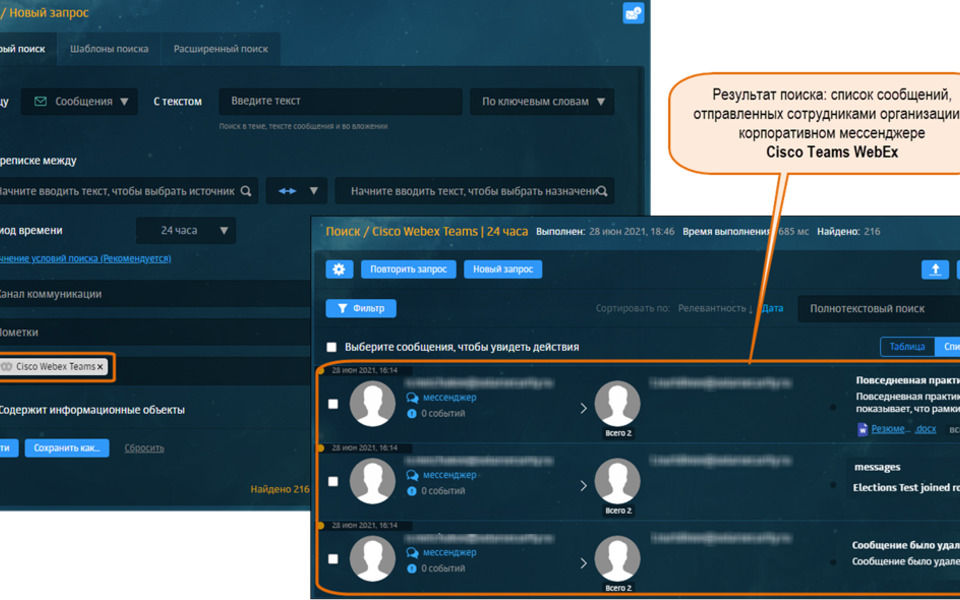Tick the select-all messages checkbox
Screen dimensions: 960x600
[332, 347]
